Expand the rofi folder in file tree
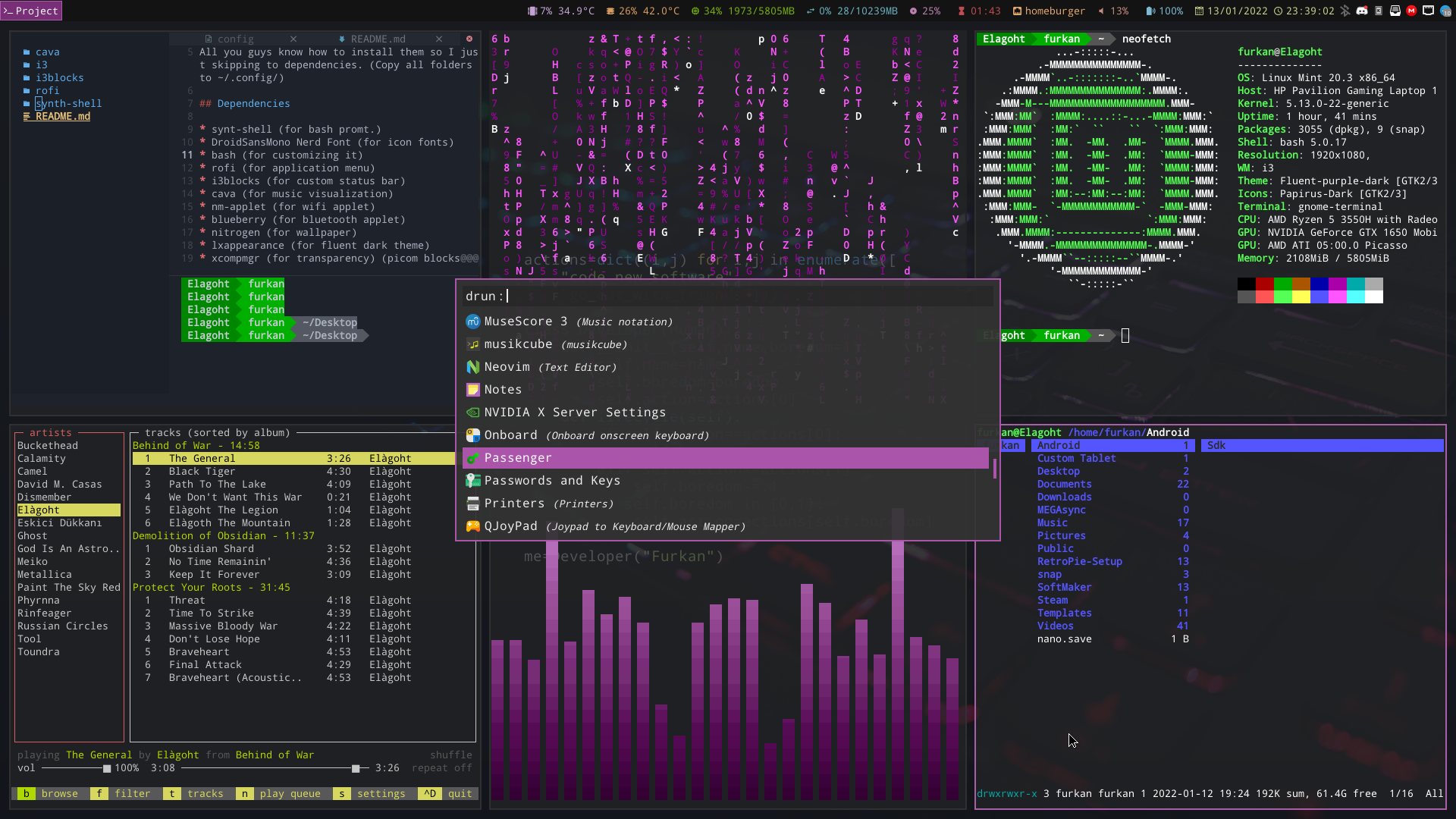1456x819 pixels. pyautogui.click(x=47, y=90)
